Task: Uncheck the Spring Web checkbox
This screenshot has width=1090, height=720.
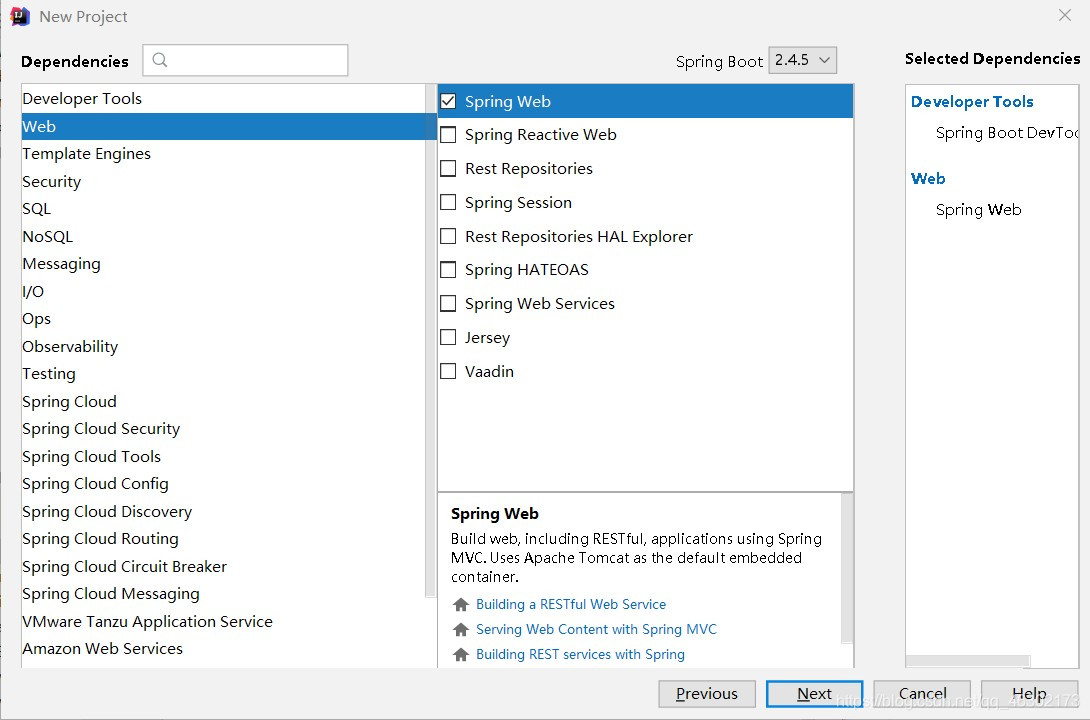Action: coord(448,101)
